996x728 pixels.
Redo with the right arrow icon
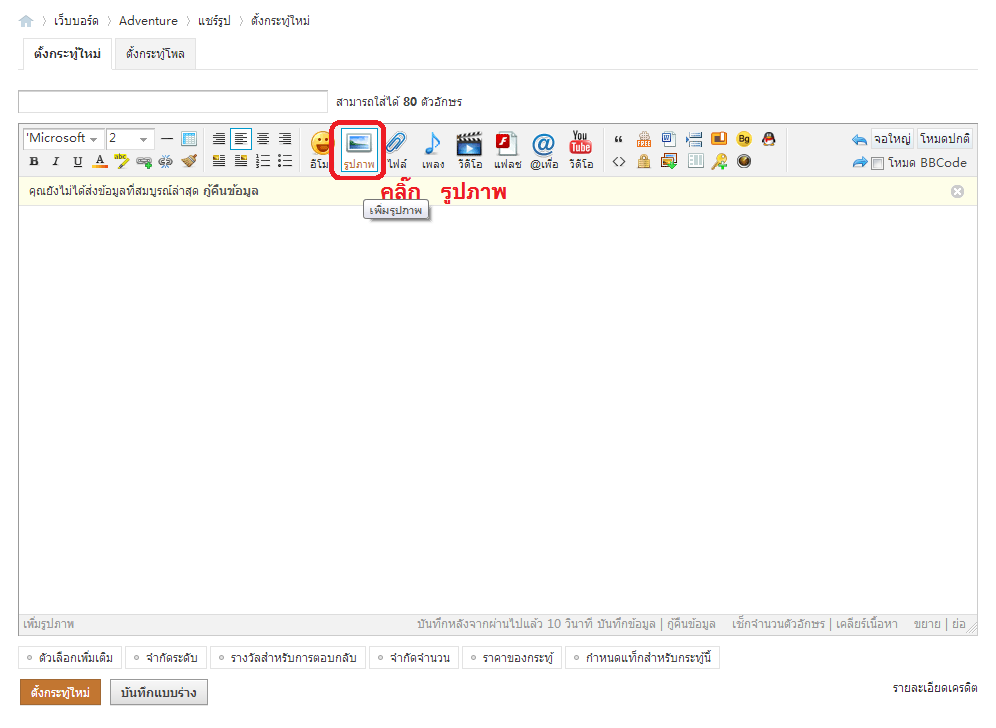point(859,163)
